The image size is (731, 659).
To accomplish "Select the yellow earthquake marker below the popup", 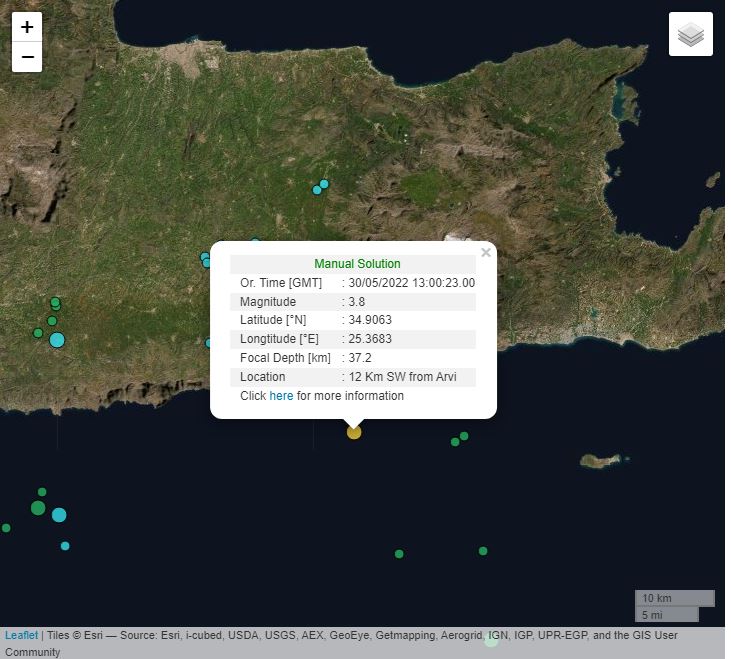I will coord(354,432).
